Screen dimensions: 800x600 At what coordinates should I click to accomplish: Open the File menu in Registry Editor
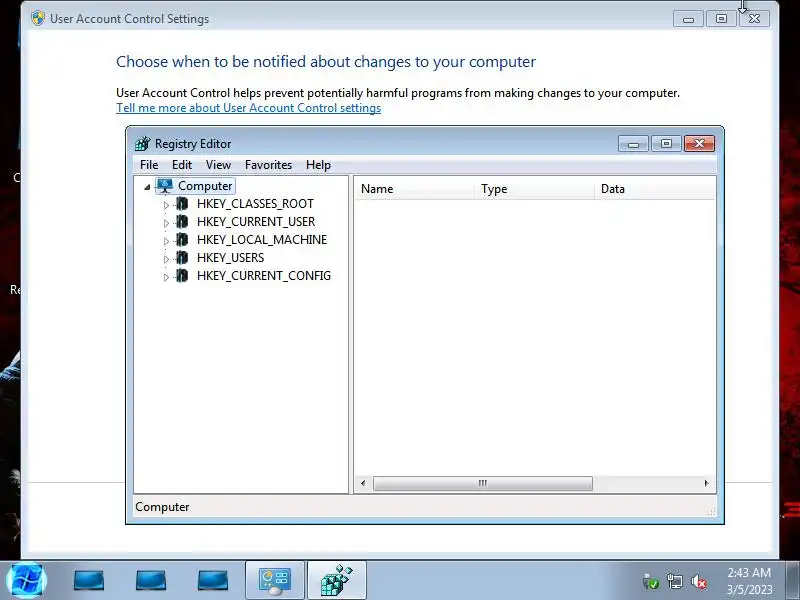(149, 165)
